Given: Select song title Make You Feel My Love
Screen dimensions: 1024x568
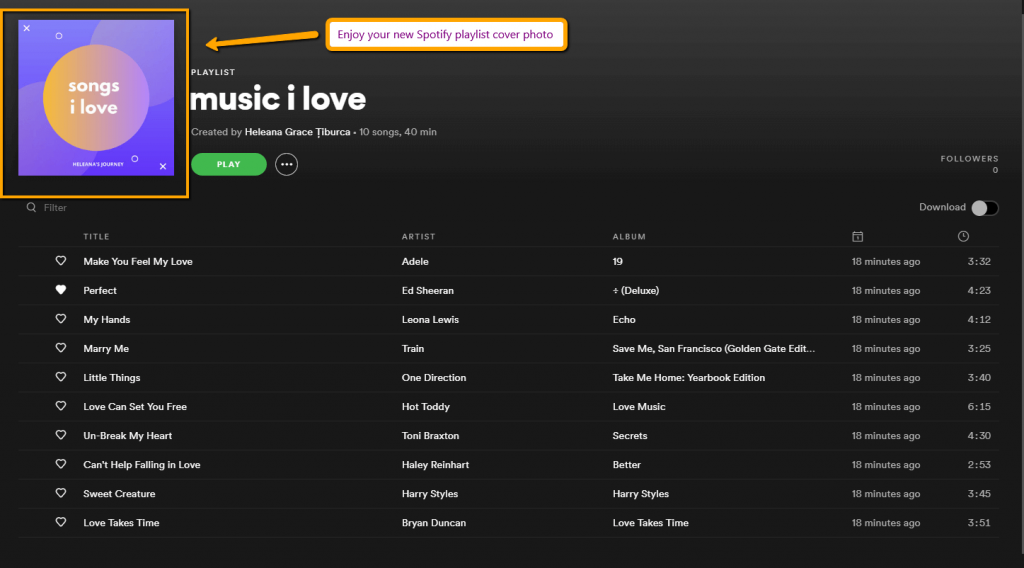Looking at the screenshot, I should coord(138,261).
